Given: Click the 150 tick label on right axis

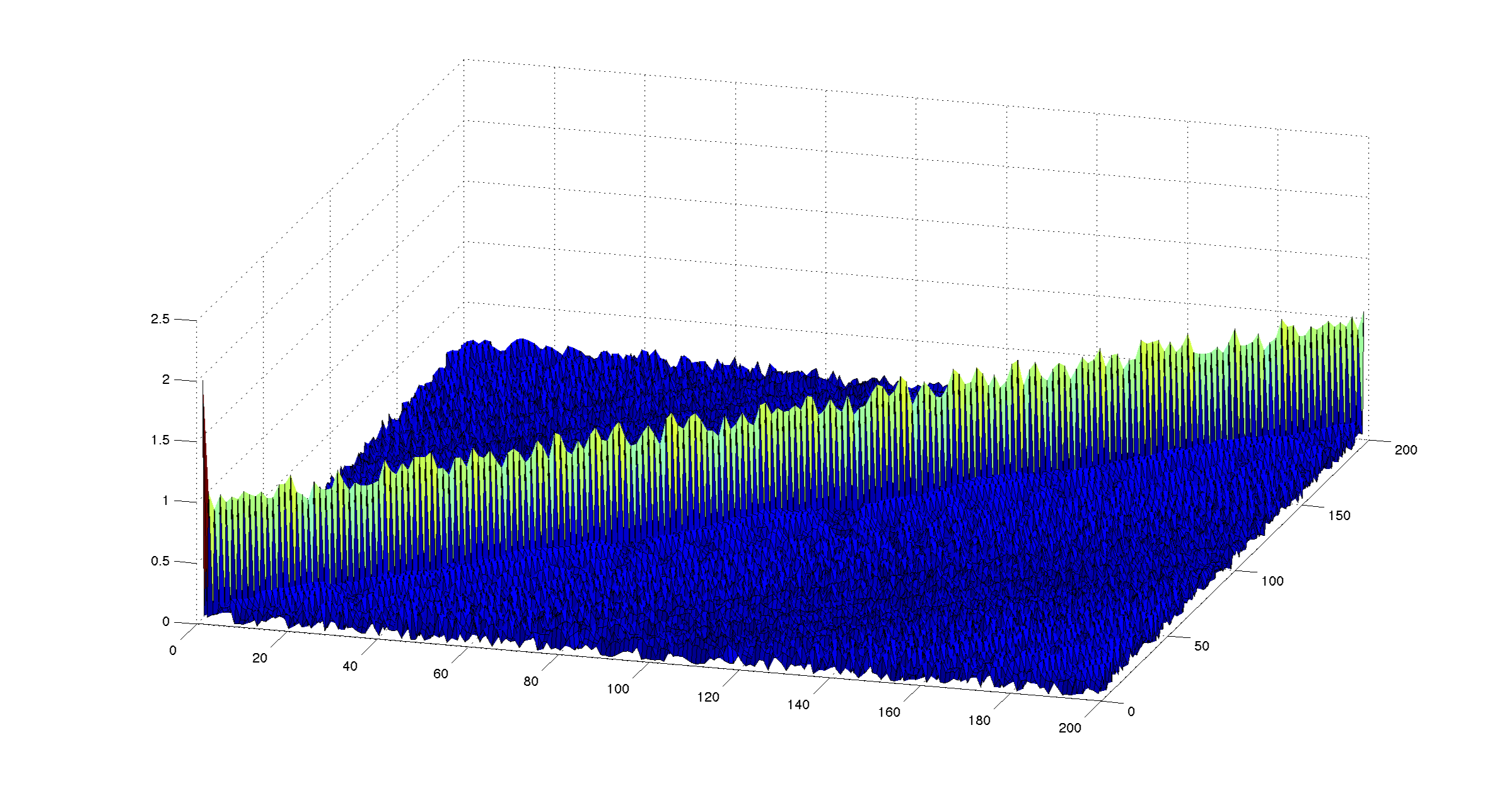Looking at the screenshot, I should (x=1339, y=516).
